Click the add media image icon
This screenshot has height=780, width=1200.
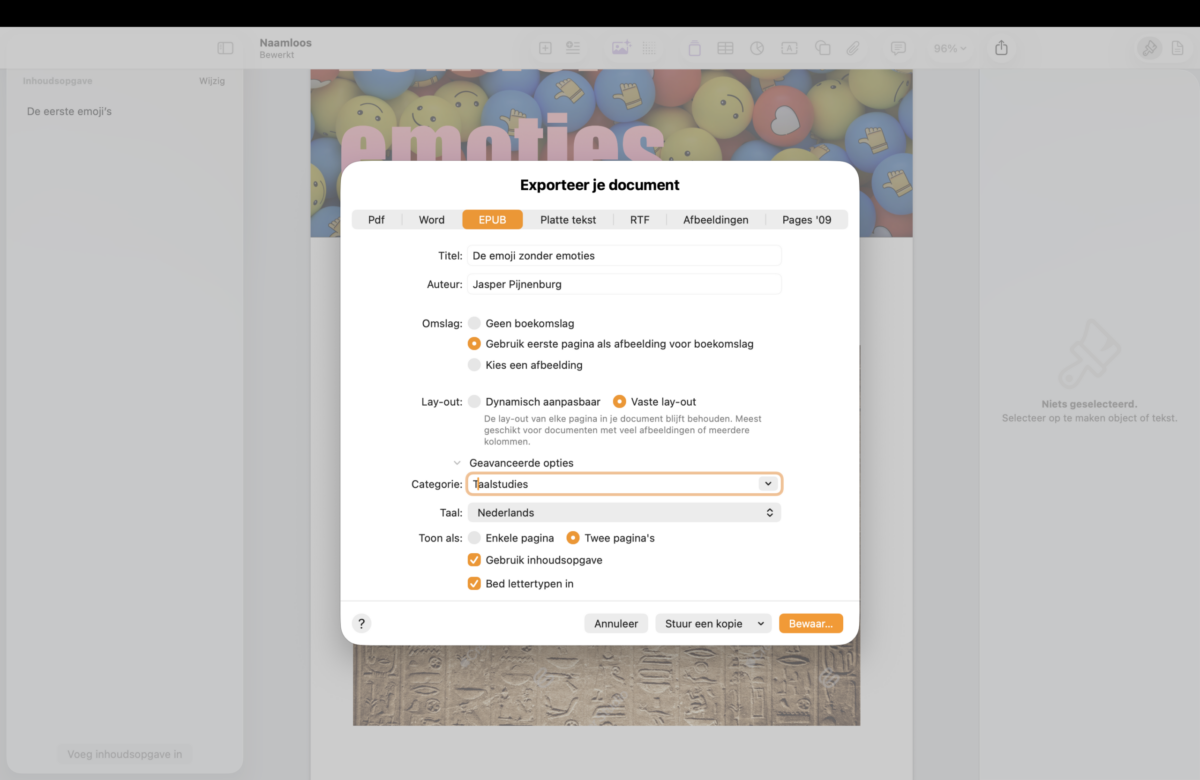[620, 48]
